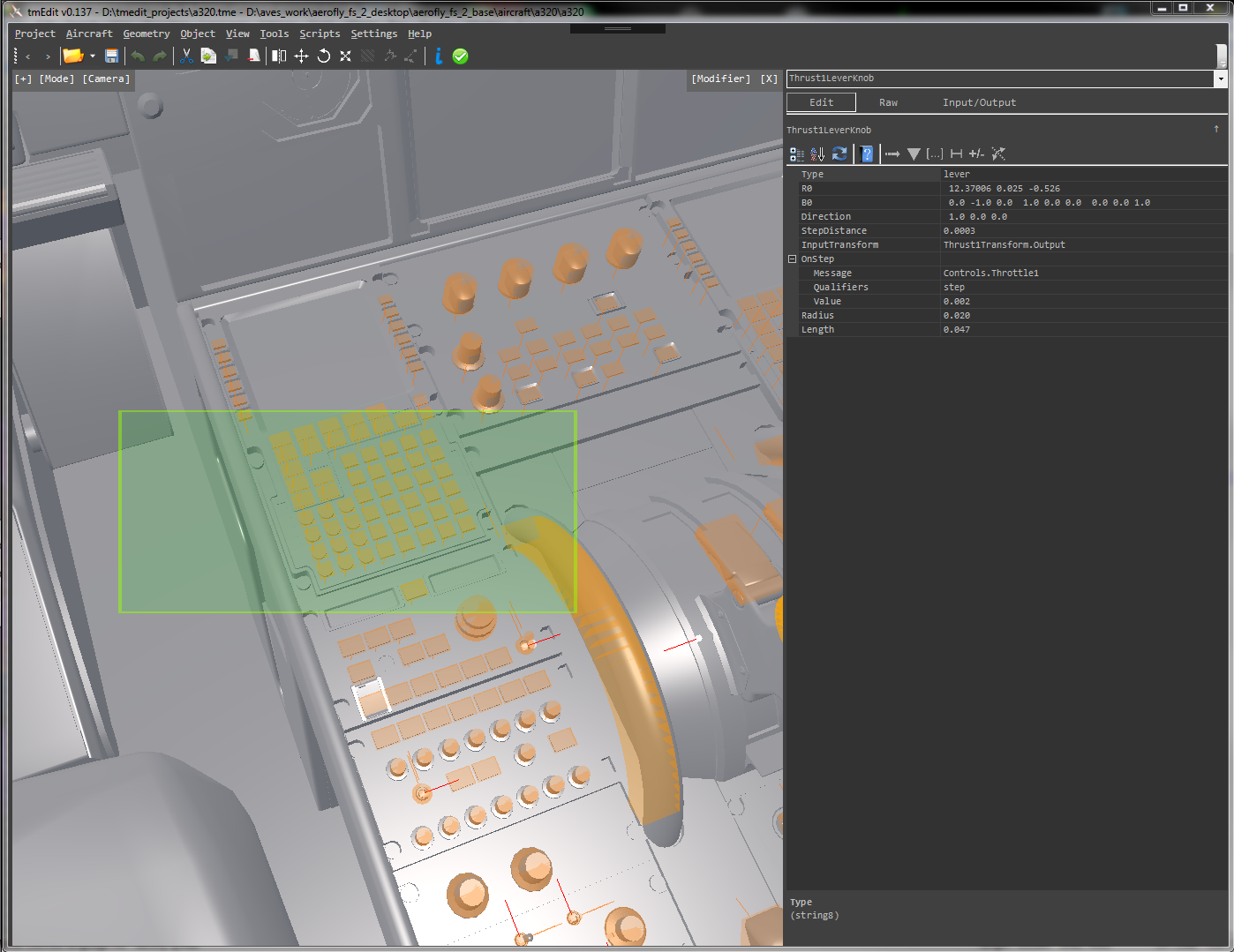Collapse the OnStep property group
The height and width of the screenshot is (952, 1234).
point(792,259)
